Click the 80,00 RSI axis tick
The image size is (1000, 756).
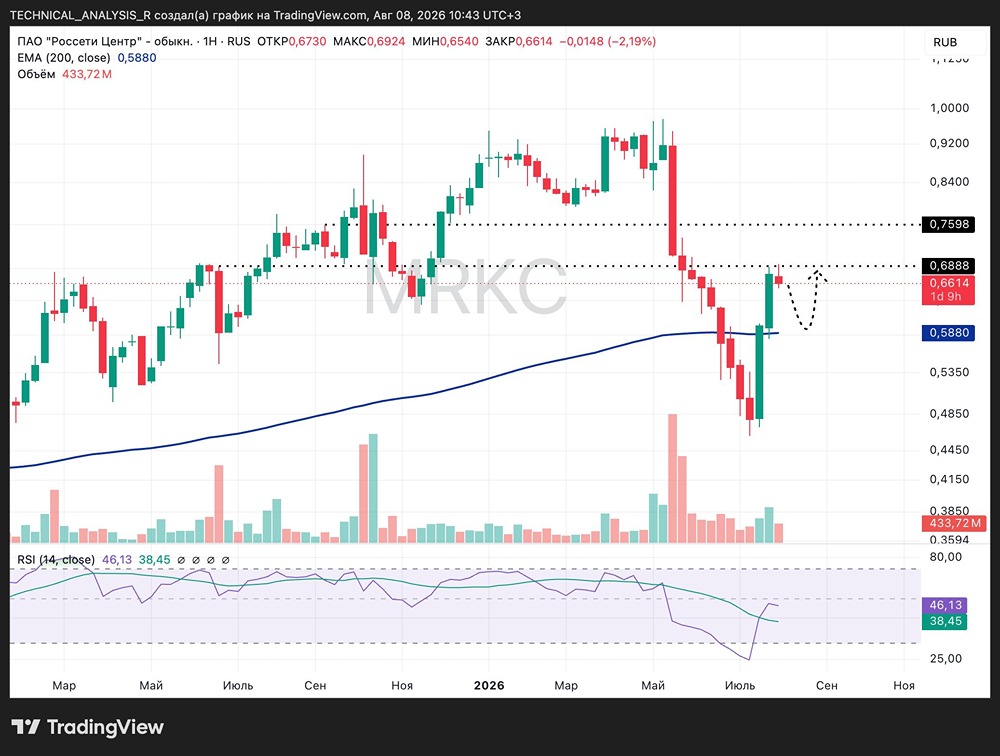tap(946, 557)
